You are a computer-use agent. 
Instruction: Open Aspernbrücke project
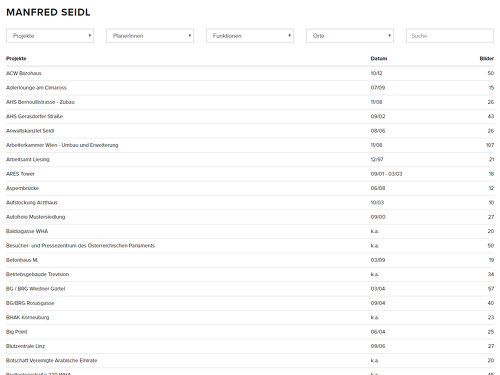22,188
